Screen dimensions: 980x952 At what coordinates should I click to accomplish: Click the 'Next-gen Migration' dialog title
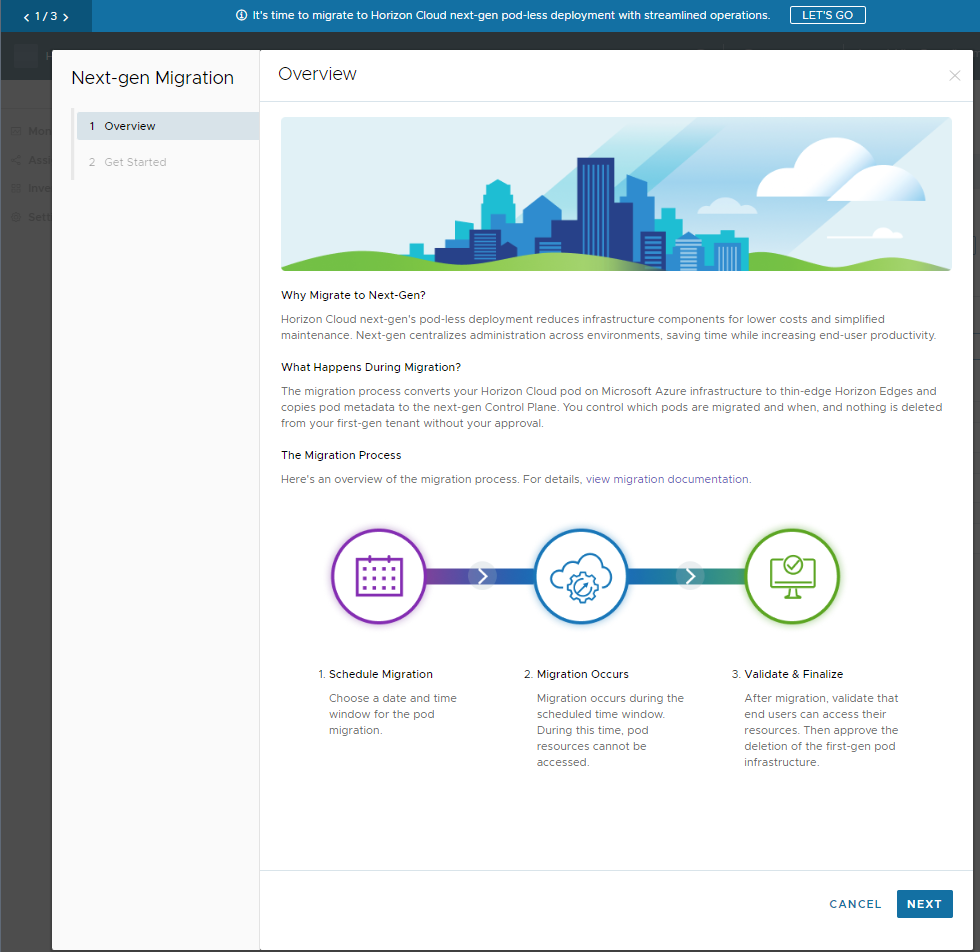click(152, 78)
